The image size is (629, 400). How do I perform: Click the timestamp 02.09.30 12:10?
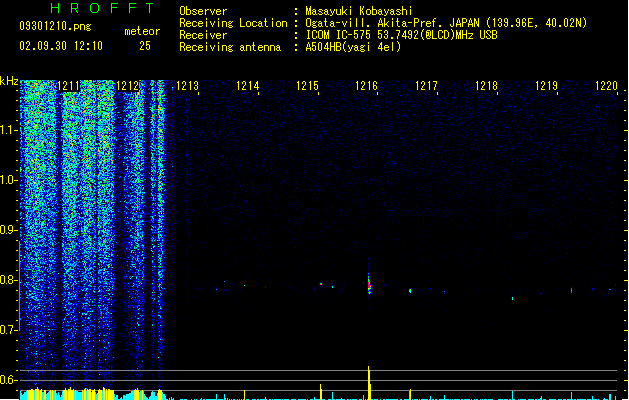61,46
